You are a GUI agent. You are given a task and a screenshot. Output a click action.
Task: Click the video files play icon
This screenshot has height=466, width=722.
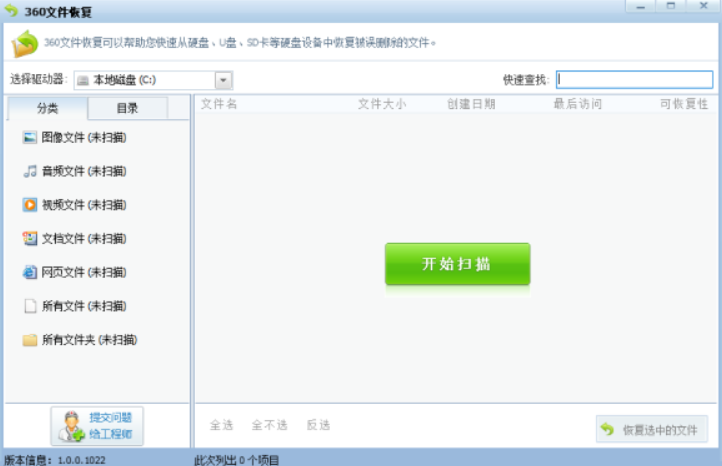pyautogui.click(x=30, y=204)
